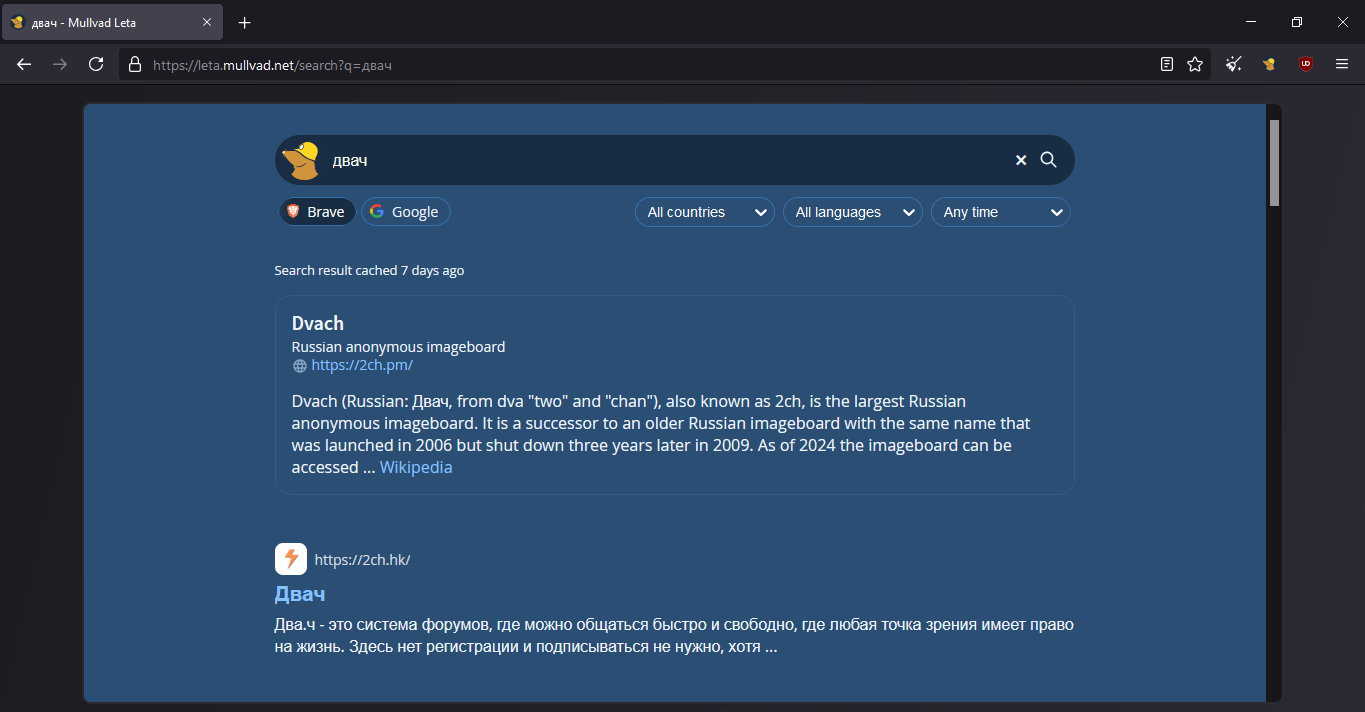Click the URL in the address bar
This screenshot has height=712, width=1365.
click(x=272, y=65)
